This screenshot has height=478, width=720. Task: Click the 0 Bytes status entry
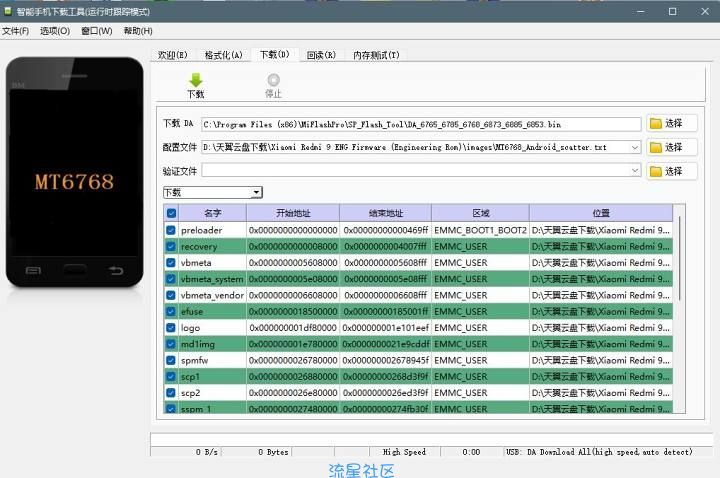pos(273,452)
